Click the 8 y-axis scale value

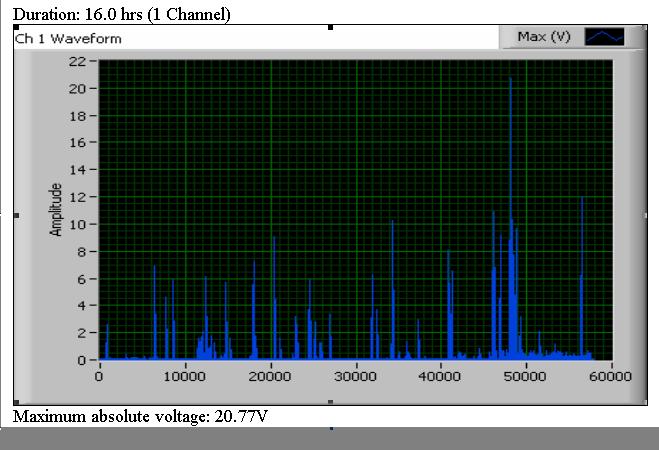pos(82,252)
